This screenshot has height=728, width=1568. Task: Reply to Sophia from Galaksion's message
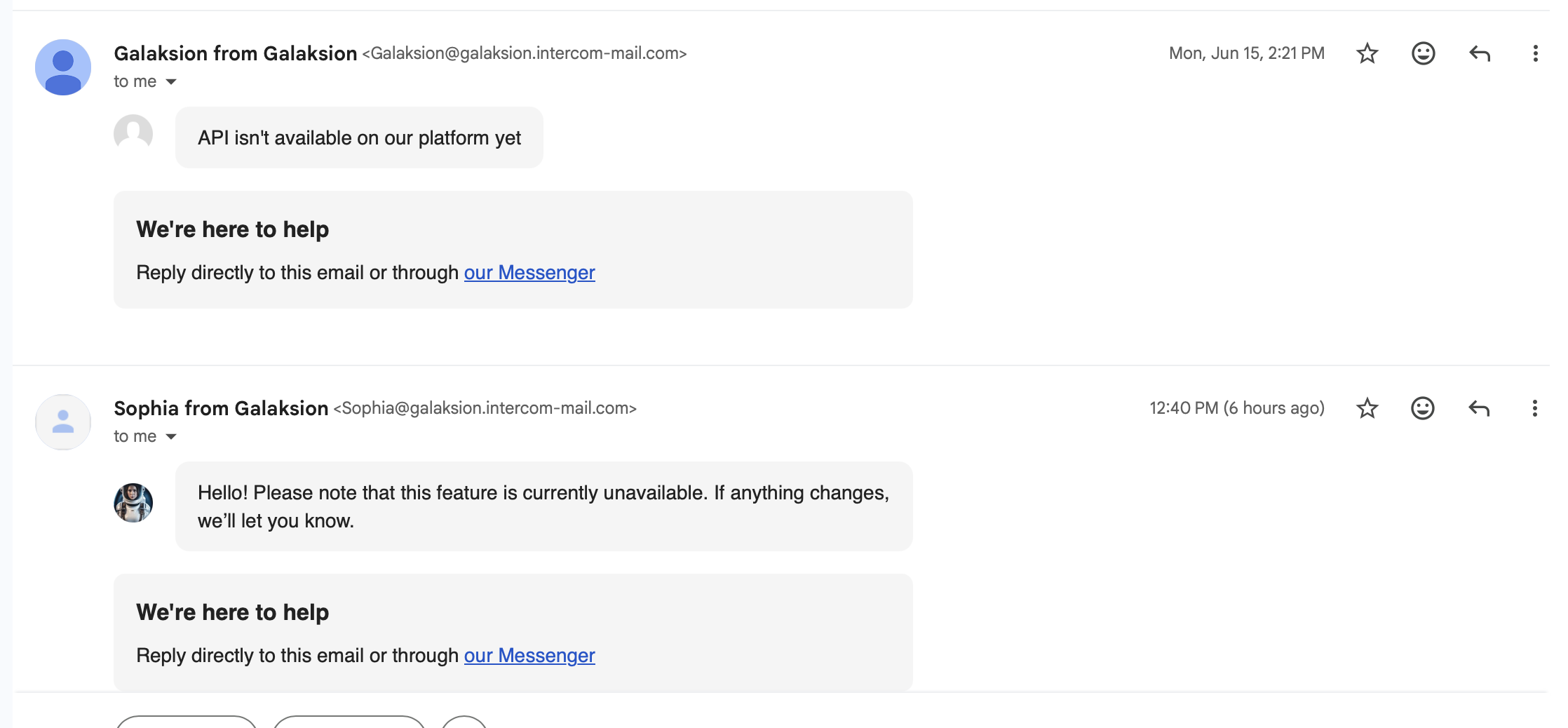(x=1478, y=408)
